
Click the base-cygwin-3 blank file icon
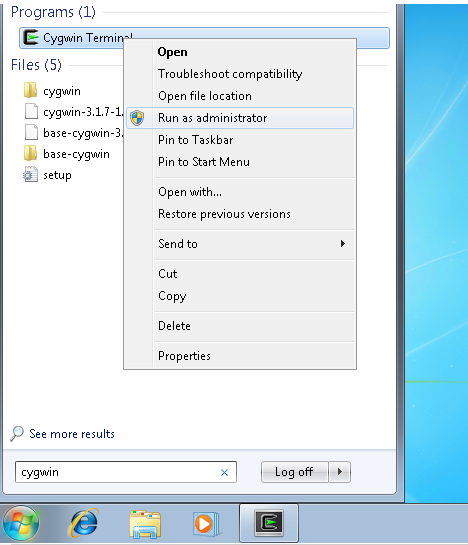[31, 132]
